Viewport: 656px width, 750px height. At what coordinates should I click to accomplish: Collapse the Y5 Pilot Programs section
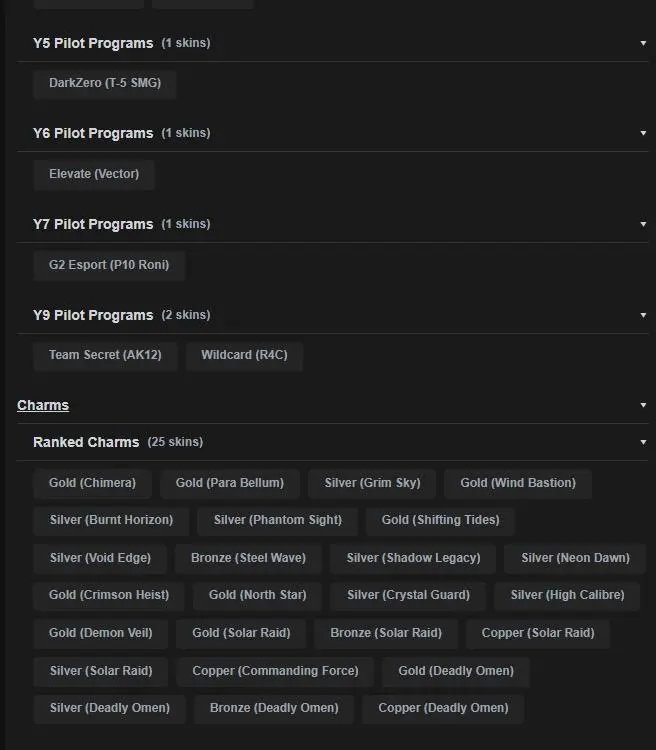[643, 43]
